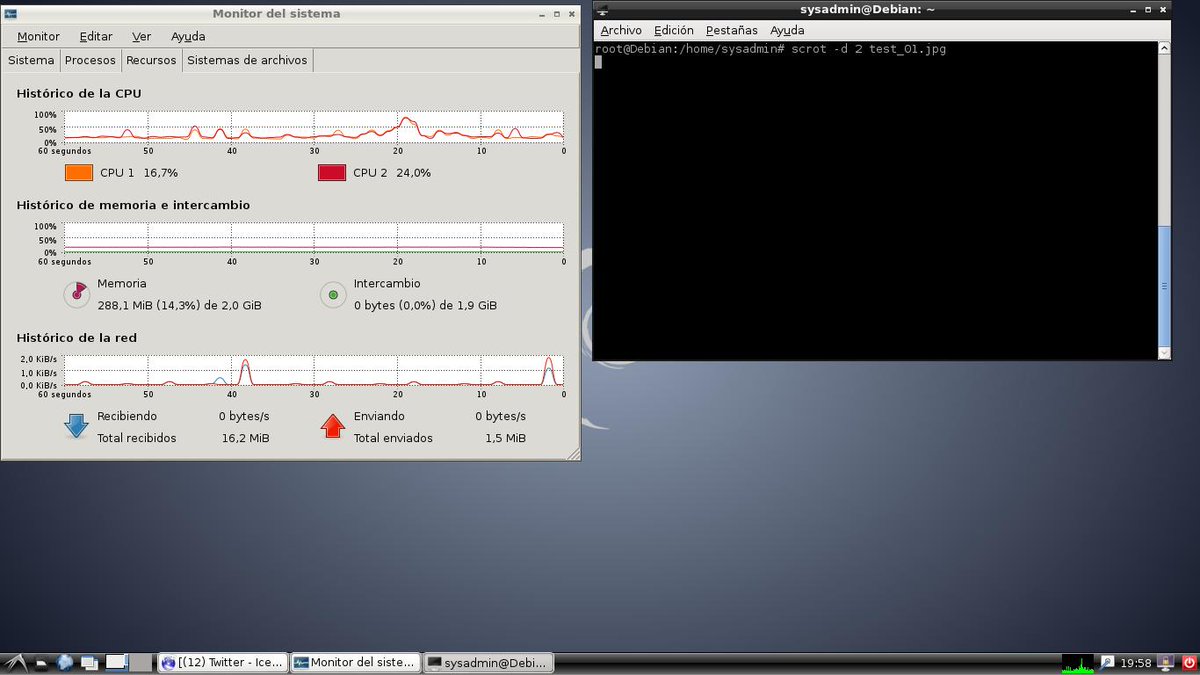1200x675 pixels.
Task: Click the Intercambio pie chart color icon
Action: (333, 294)
